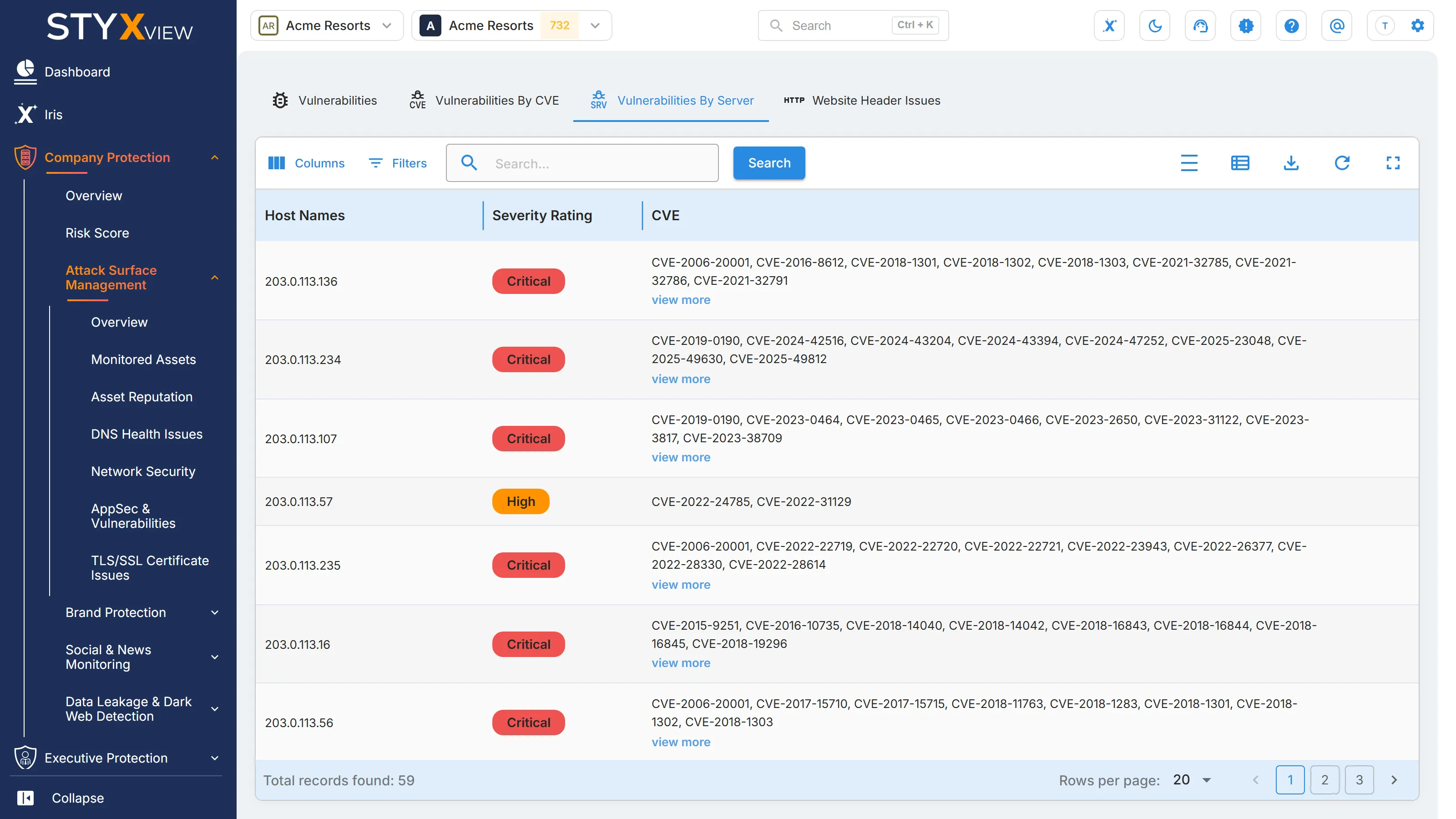
Task: Go to next page arrow
Action: [1394, 780]
